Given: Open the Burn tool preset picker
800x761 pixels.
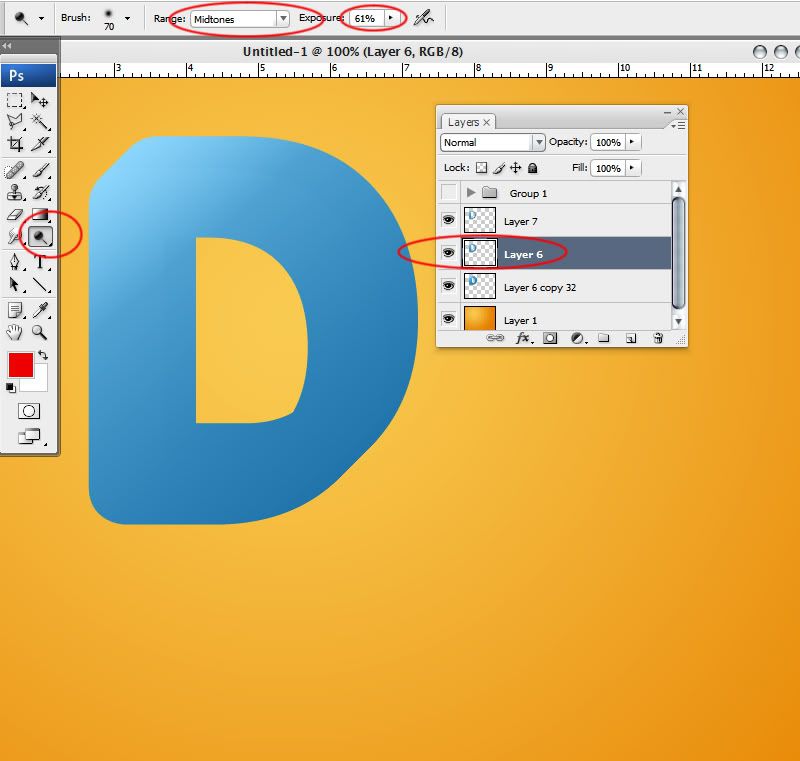Looking at the screenshot, I should click(41, 19).
